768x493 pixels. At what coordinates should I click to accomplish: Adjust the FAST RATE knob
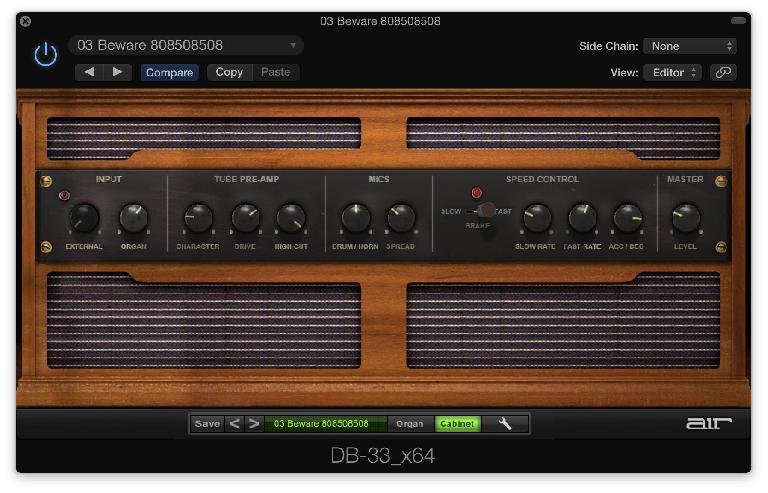[x=582, y=218]
